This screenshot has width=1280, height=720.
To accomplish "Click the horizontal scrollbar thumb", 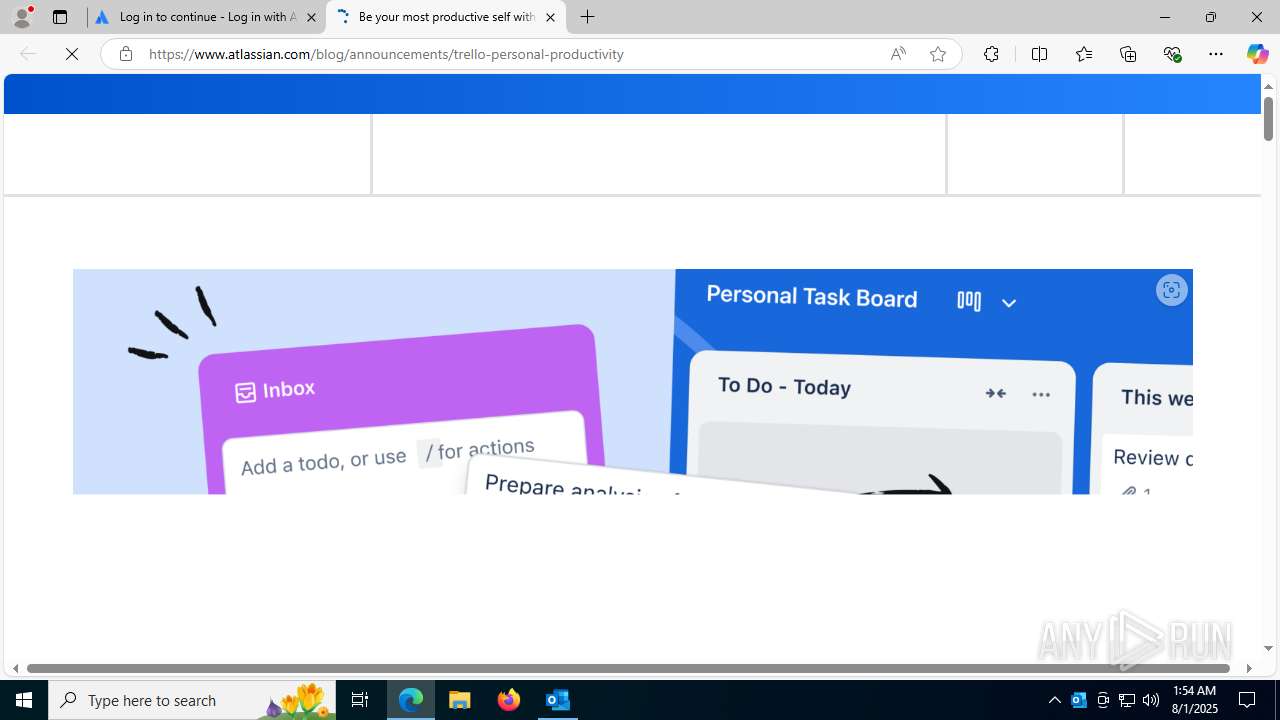I will (x=628, y=668).
